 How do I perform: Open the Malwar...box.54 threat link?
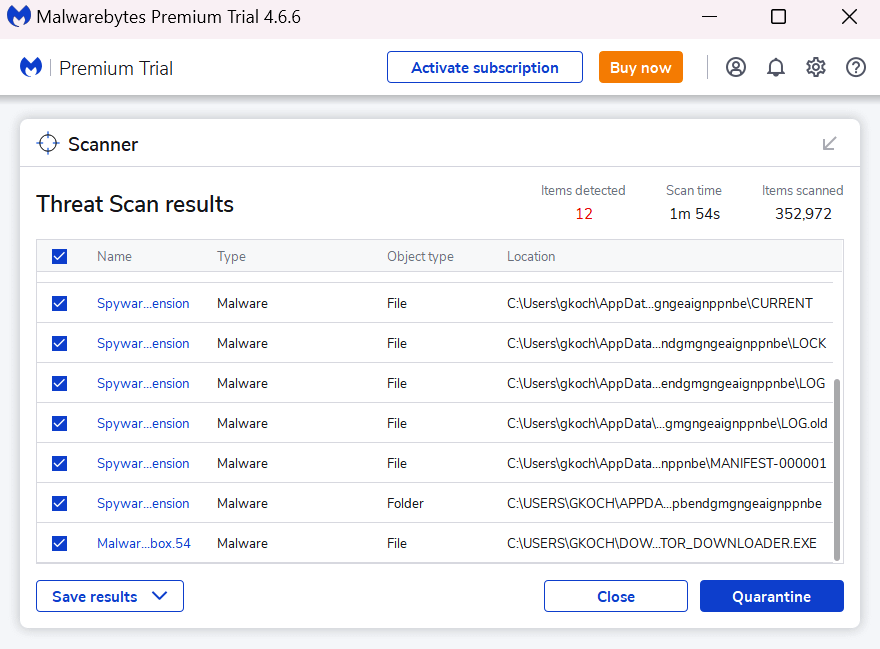tap(144, 543)
